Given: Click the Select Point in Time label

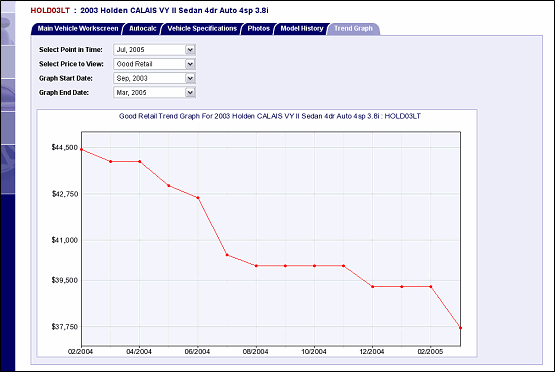Looking at the screenshot, I should coord(71,50).
